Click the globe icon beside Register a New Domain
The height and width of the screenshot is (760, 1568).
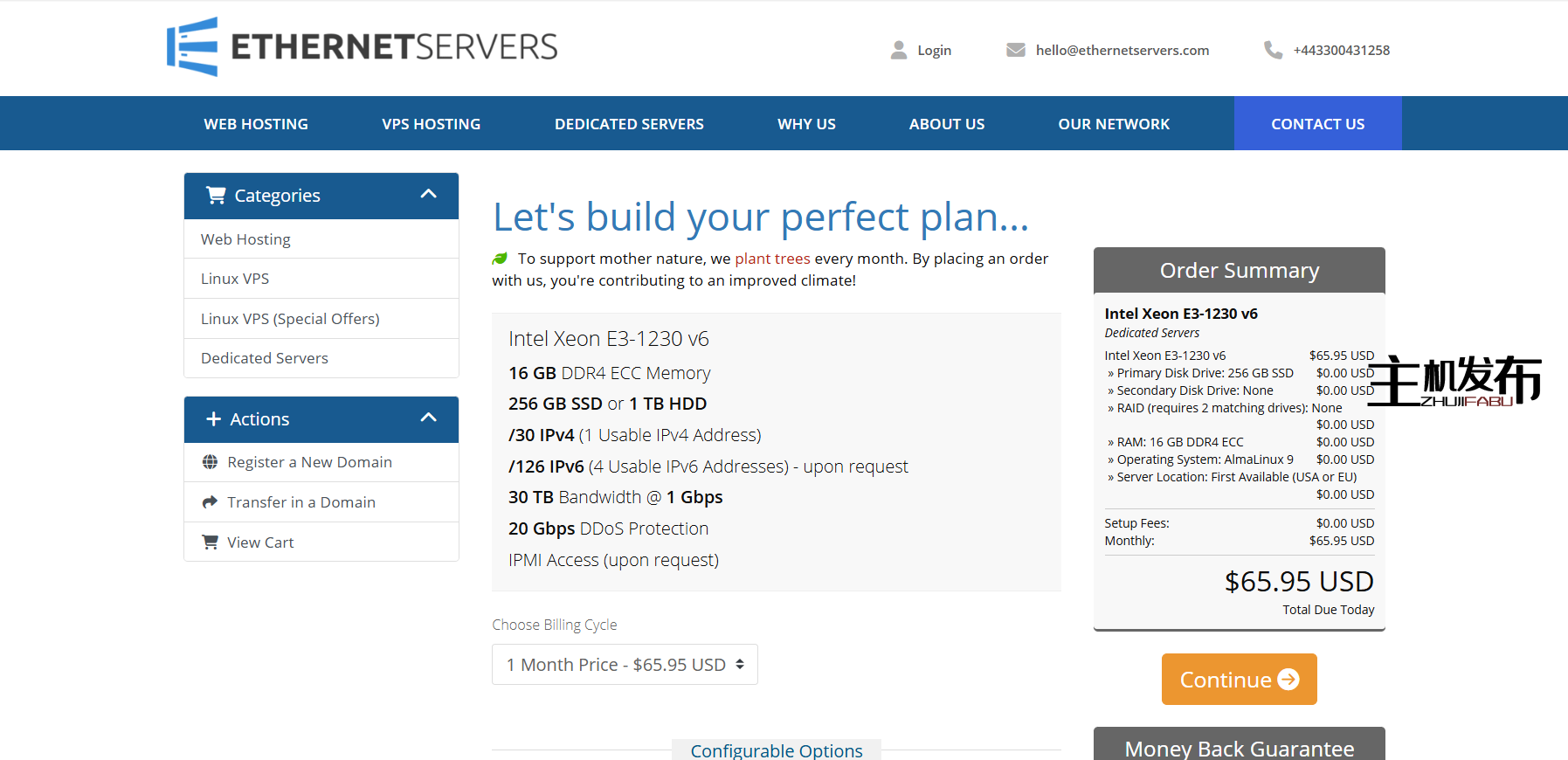pos(210,462)
